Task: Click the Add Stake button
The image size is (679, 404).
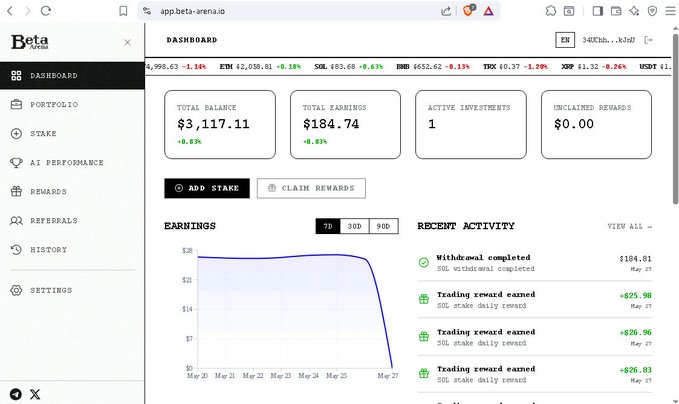Action: tap(207, 188)
